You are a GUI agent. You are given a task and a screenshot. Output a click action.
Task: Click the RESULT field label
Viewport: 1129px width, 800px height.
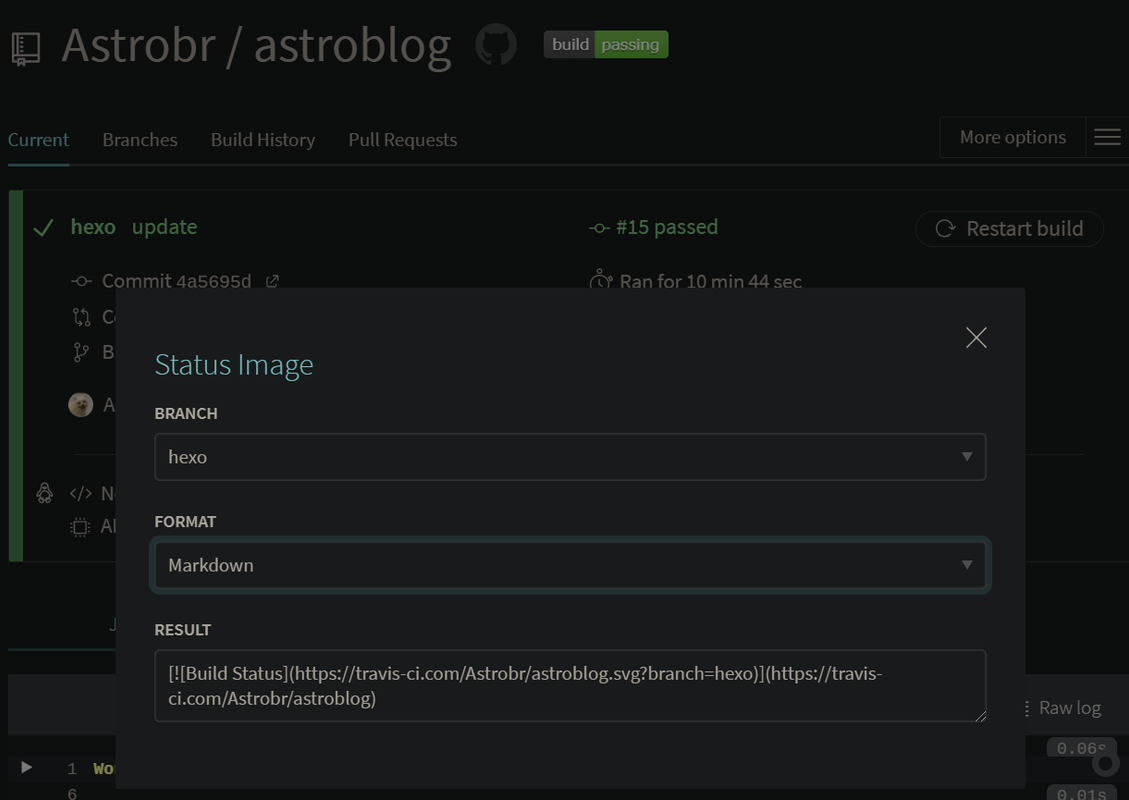(183, 629)
